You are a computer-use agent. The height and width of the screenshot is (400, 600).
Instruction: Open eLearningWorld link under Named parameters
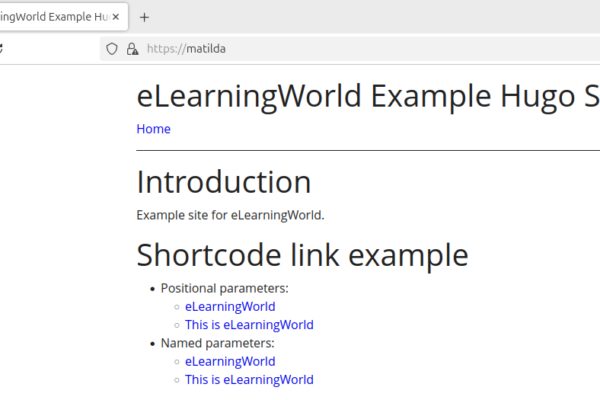[x=230, y=361]
